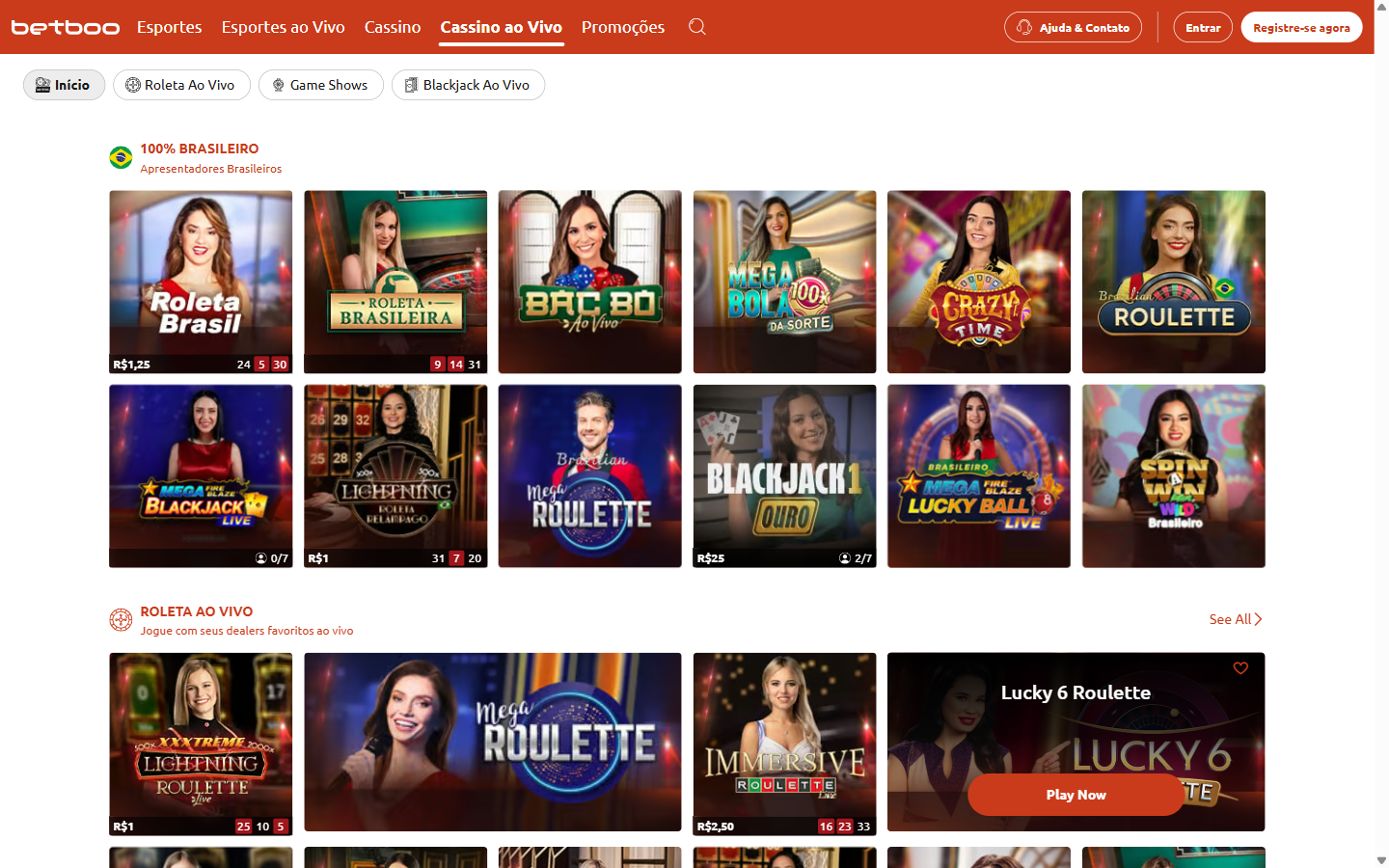Viewport: 1389px width, 868px height.
Task: Open Bac Bo Ao Vivo game
Action: (x=590, y=282)
